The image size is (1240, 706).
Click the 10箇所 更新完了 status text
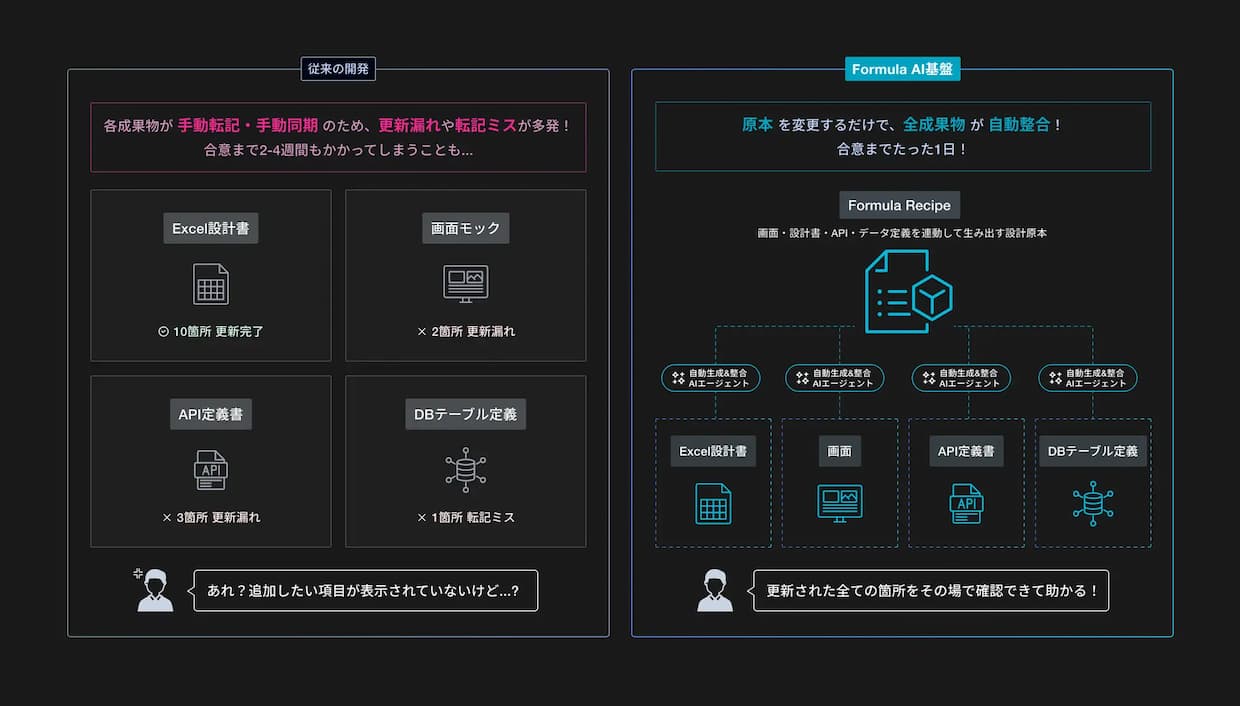click(x=211, y=331)
